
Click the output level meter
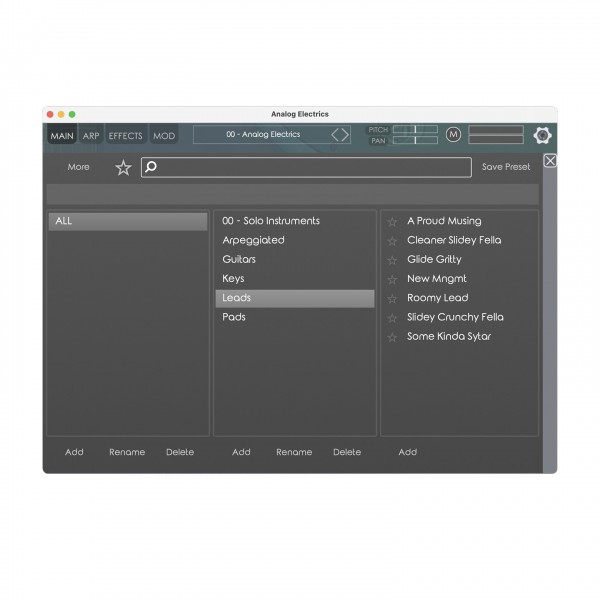point(496,135)
